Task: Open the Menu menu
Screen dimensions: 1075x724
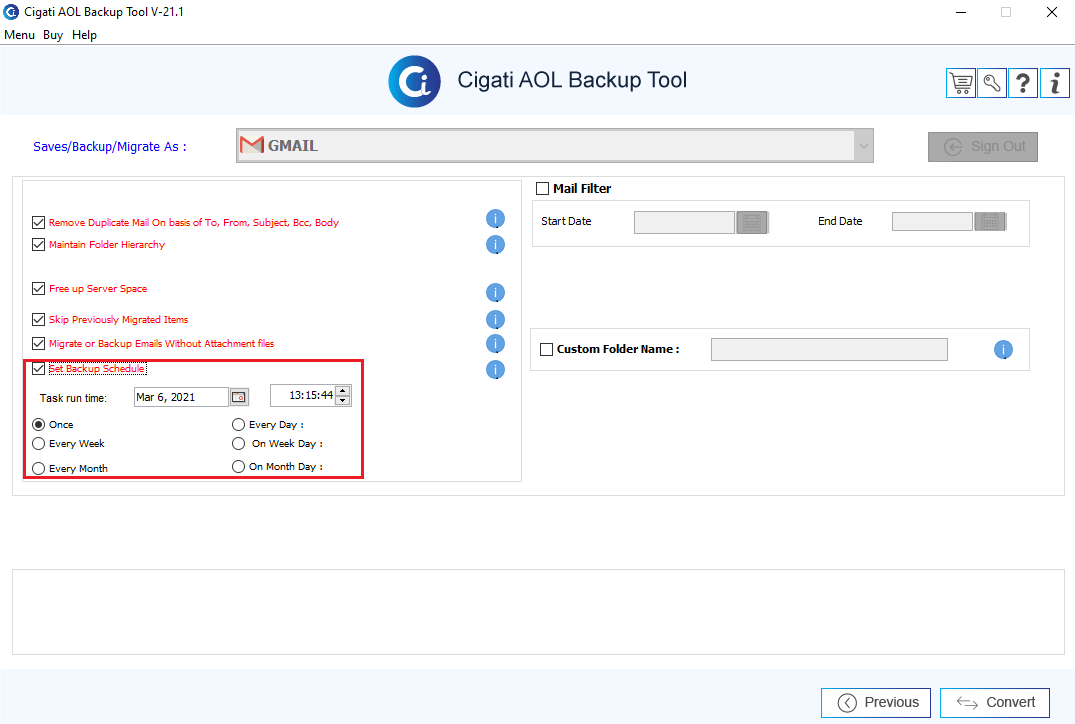Action: coord(19,35)
